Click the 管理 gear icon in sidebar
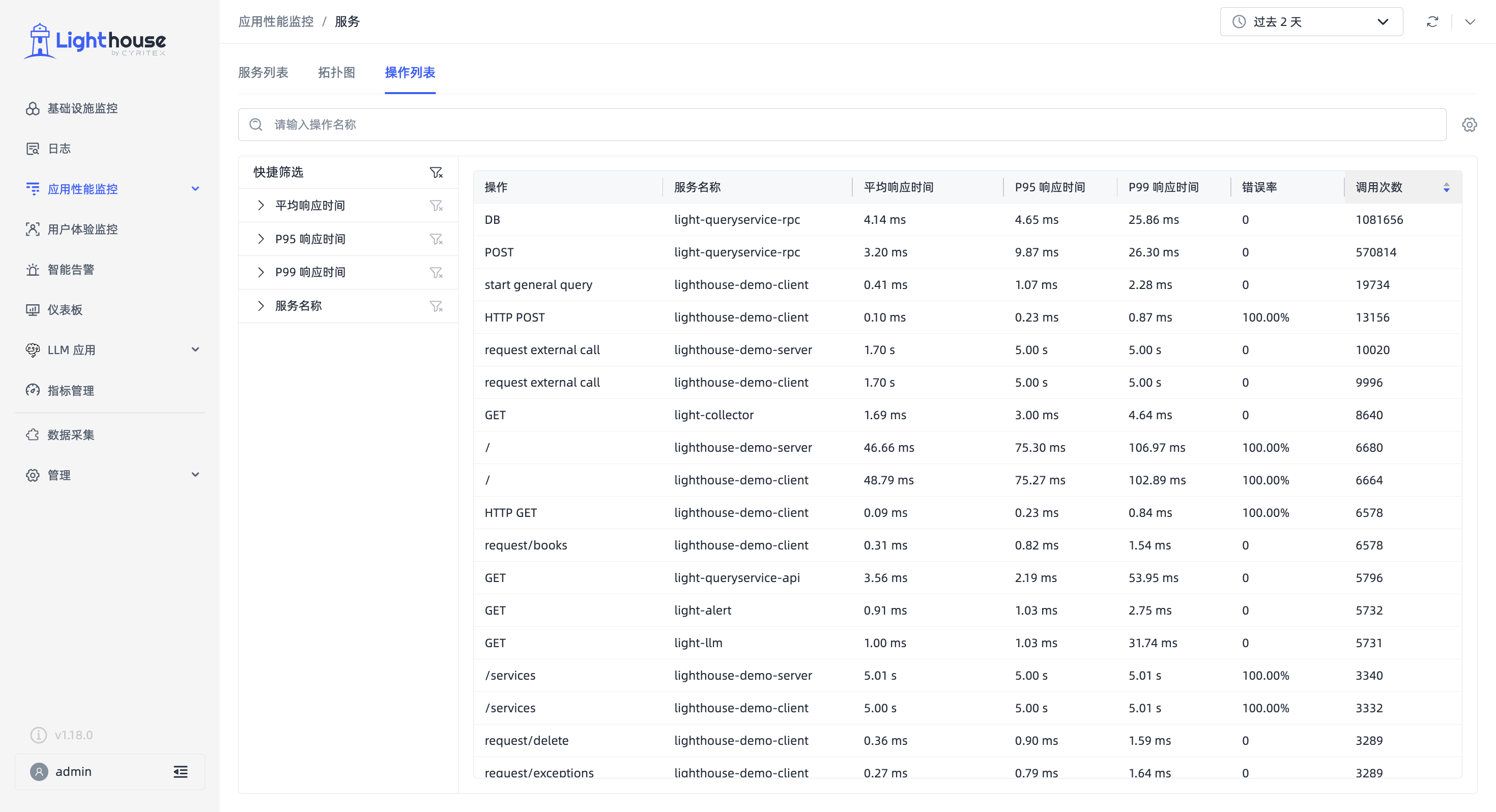 click(33, 475)
